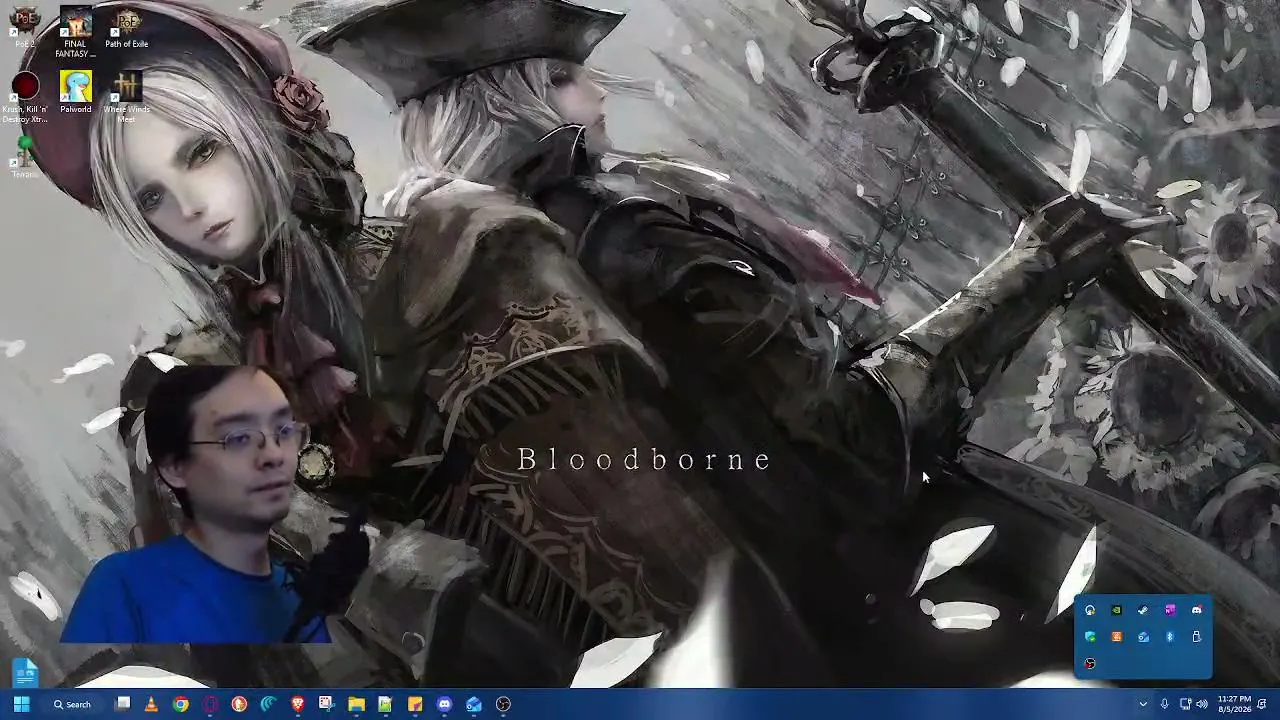This screenshot has width=1280, height=720.
Task: Open the Palworld desktop shortcut
Action: click(75, 93)
